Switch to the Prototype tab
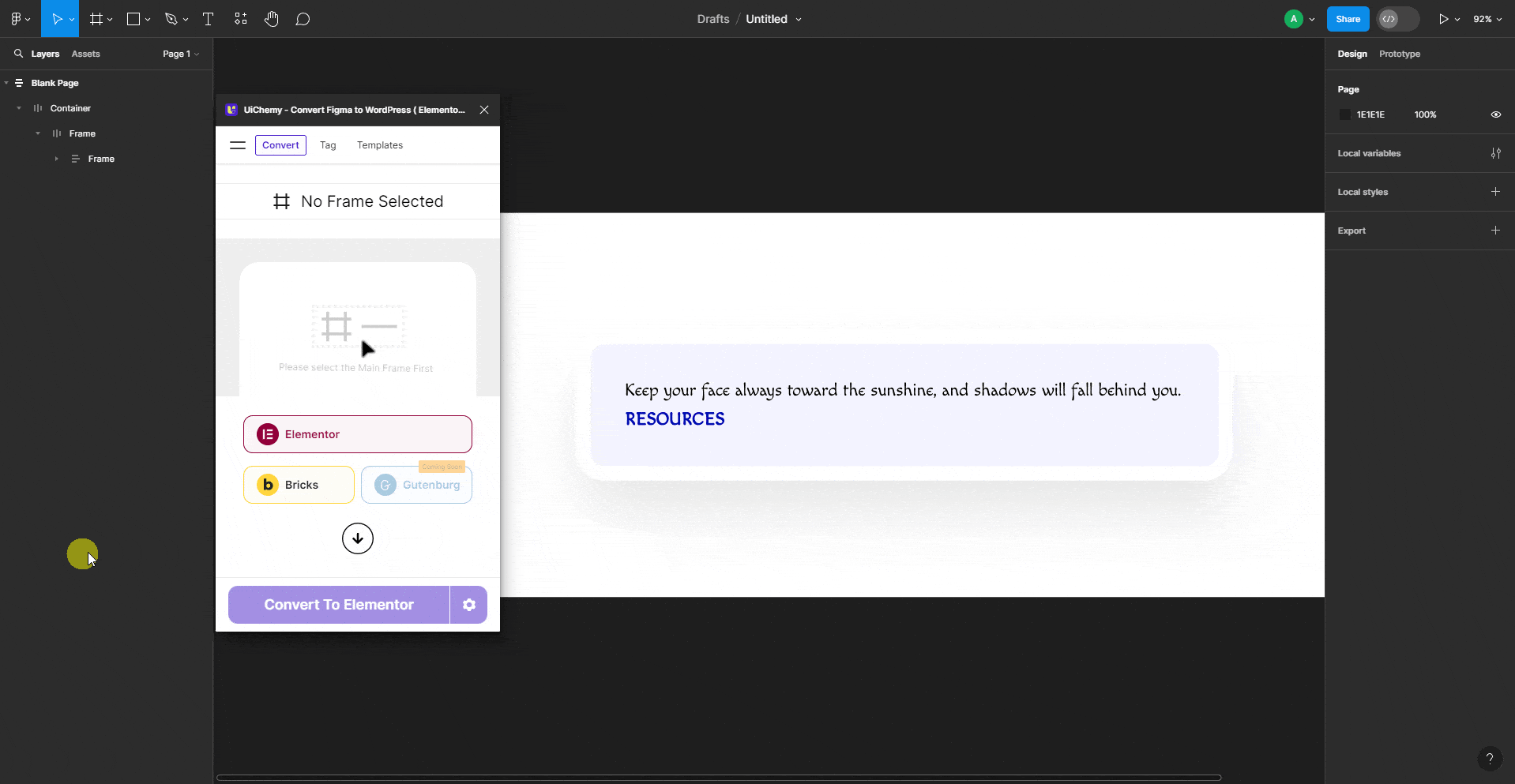 click(1399, 54)
